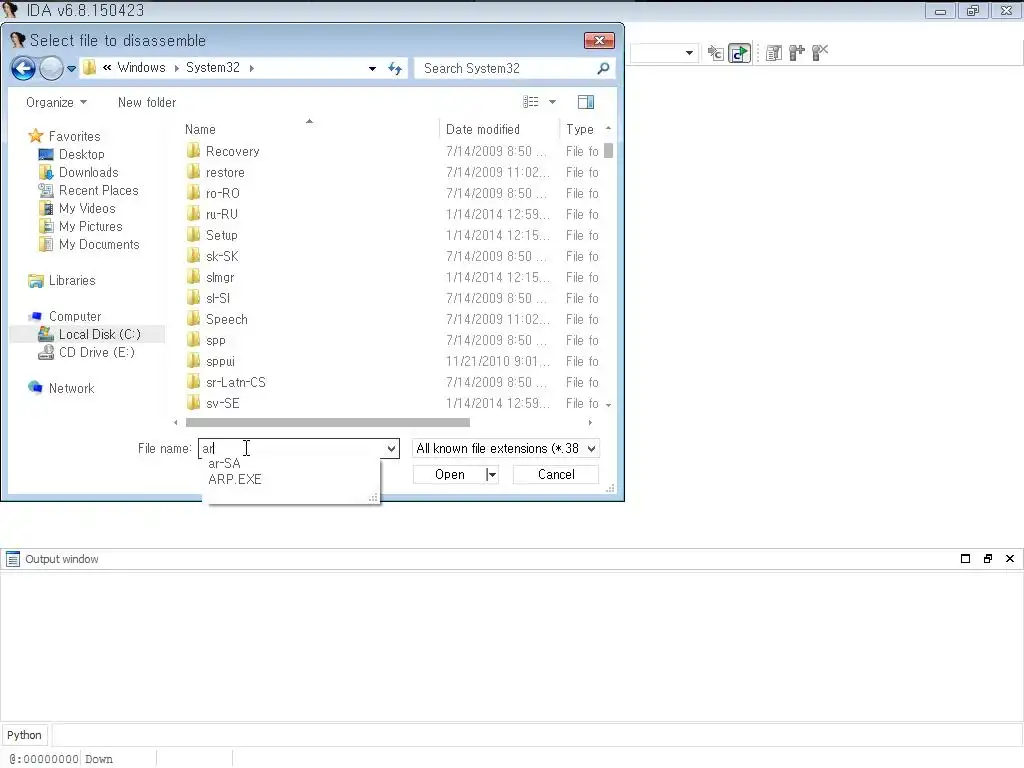This screenshot has height=768, width=1024.
Task: Select the Speech folder icon
Action: click(x=193, y=319)
